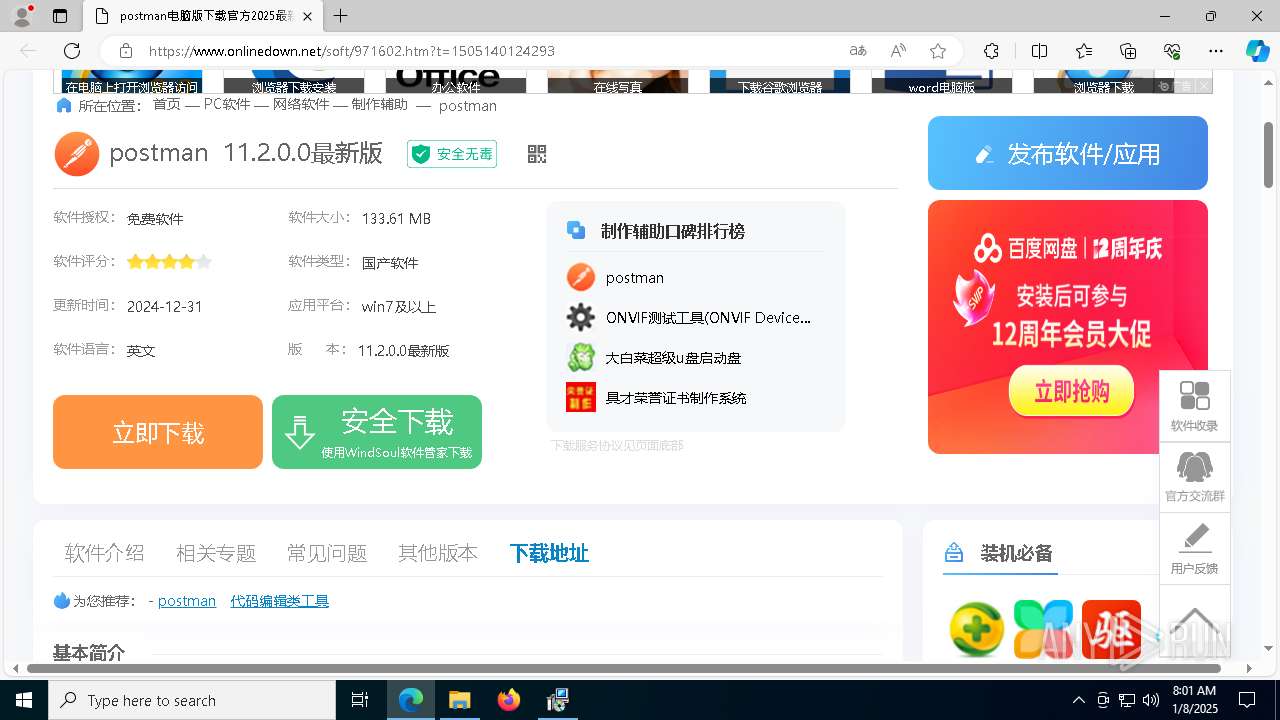Open the 百度网盘 12周年庆 ad banner

point(1068,327)
